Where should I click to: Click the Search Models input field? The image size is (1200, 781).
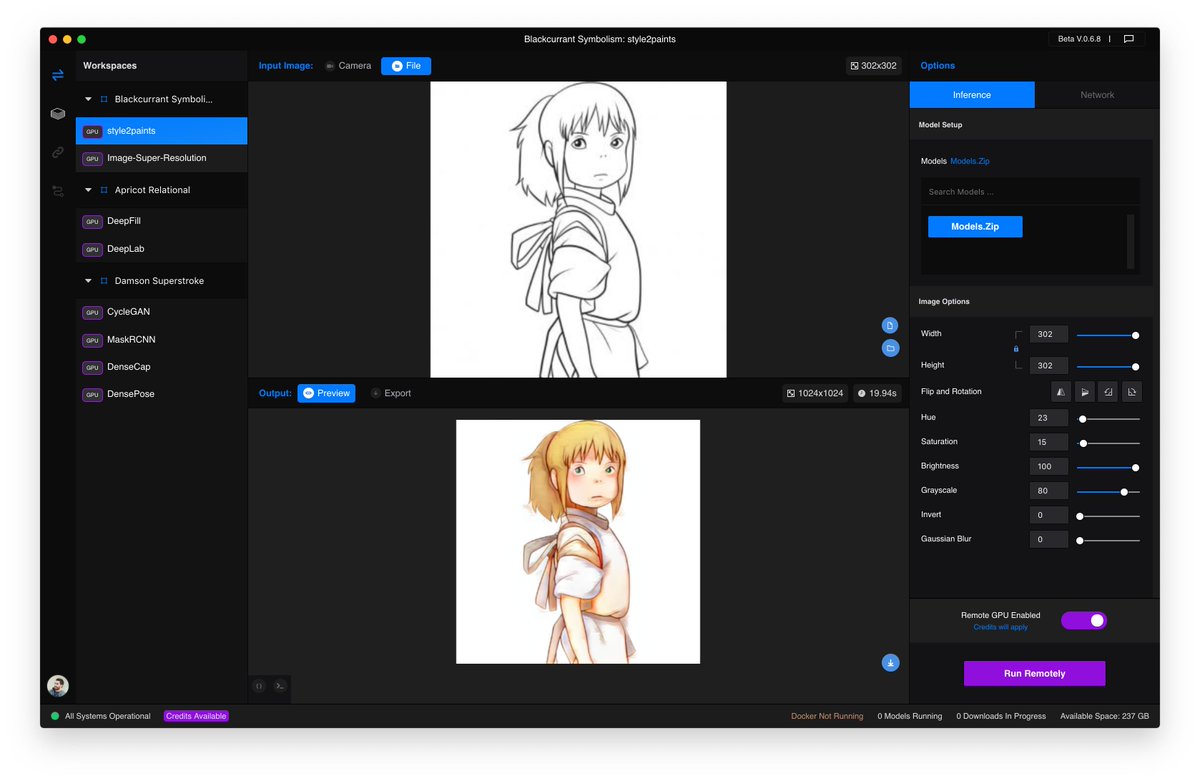click(1030, 192)
